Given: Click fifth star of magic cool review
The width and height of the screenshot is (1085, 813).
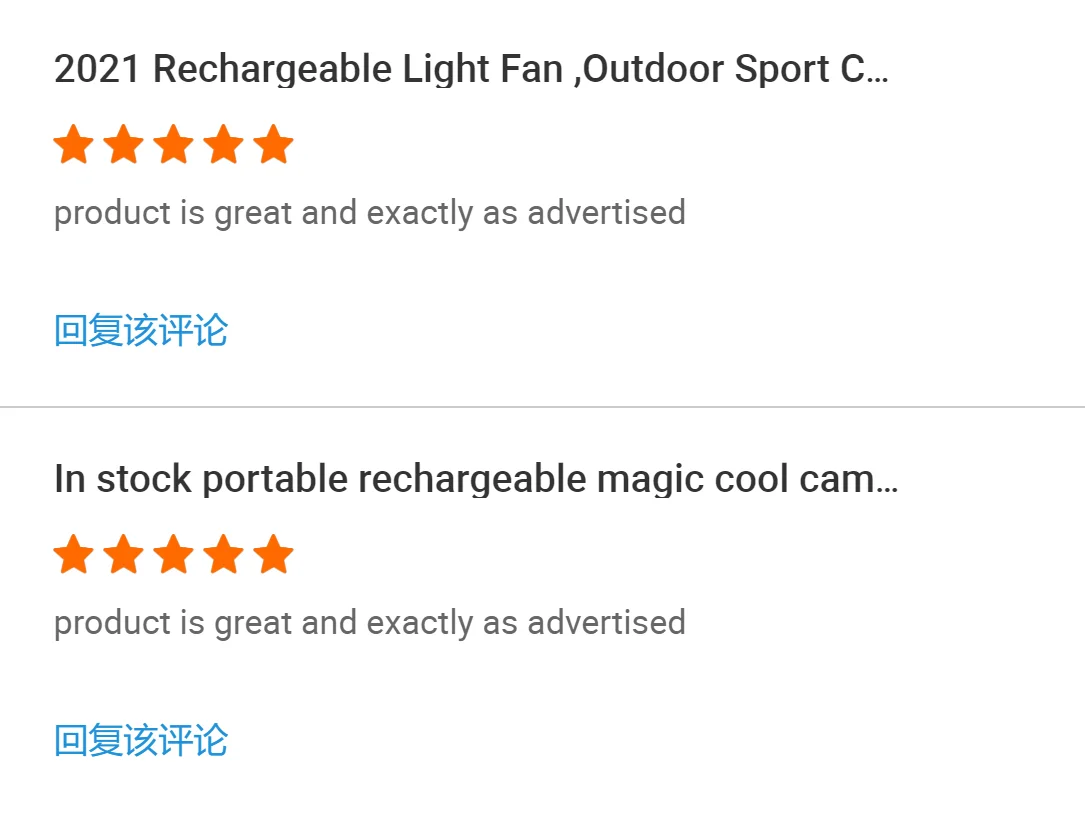Looking at the screenshot, I should 273,555.
